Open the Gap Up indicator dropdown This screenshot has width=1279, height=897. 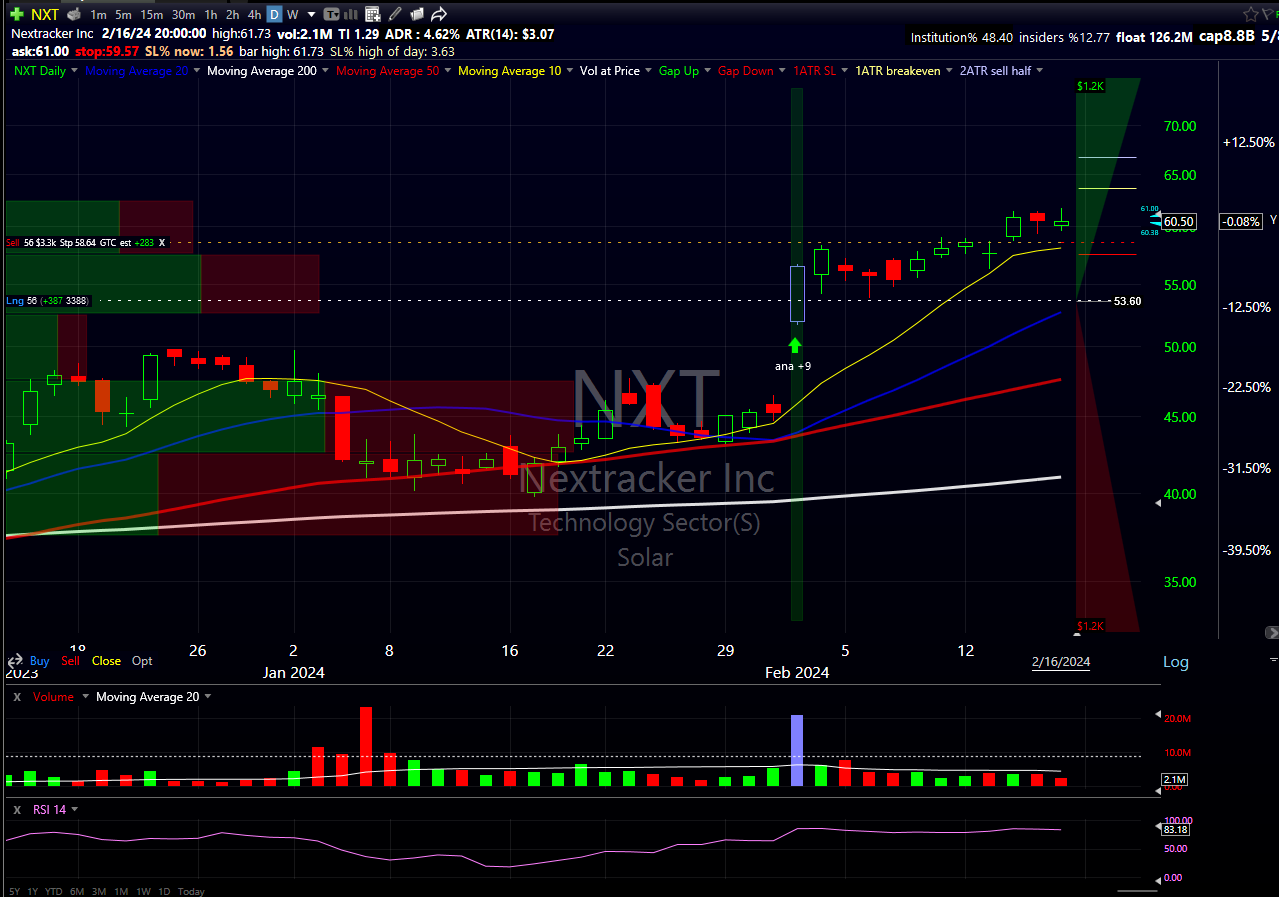(684, 71)
